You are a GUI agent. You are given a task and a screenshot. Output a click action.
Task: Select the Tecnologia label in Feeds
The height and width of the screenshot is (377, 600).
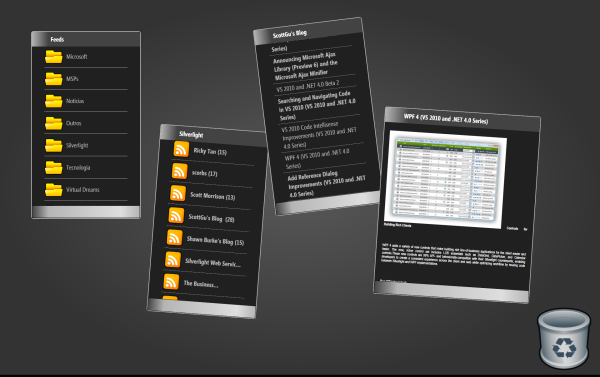tap(78, 168)
